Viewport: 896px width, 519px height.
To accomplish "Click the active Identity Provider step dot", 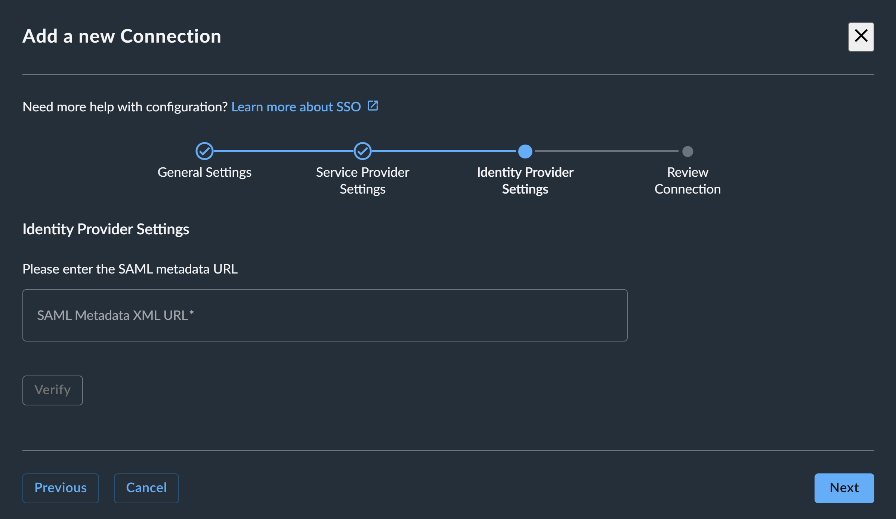I will pyautogui.click(x=525, y=151).
